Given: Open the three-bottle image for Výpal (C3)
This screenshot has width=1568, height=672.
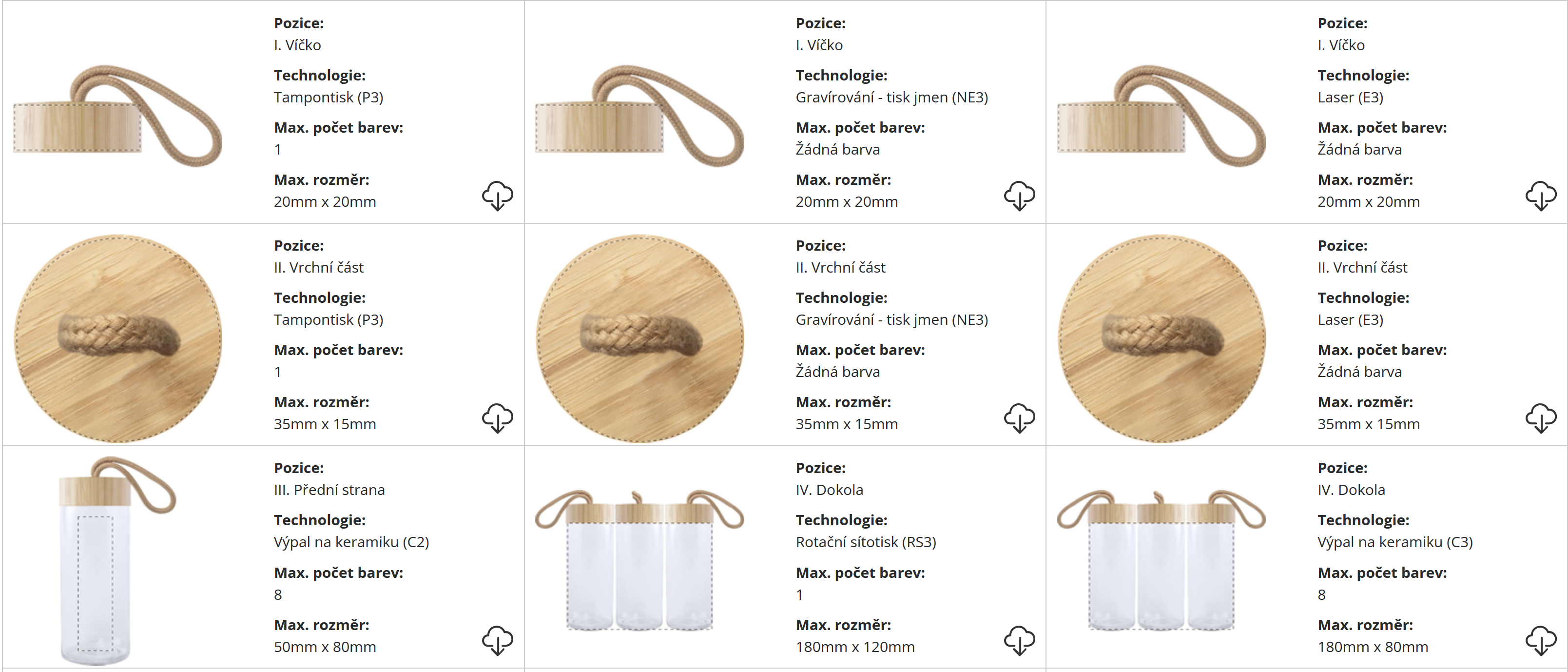Looking at the screenshot, I should pos(1161,560).
